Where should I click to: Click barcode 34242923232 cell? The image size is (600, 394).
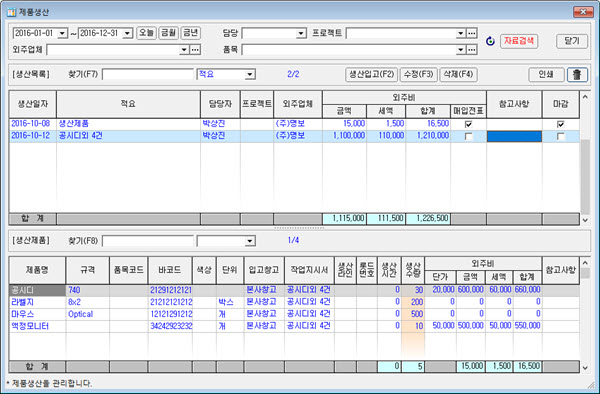point(170,326)
